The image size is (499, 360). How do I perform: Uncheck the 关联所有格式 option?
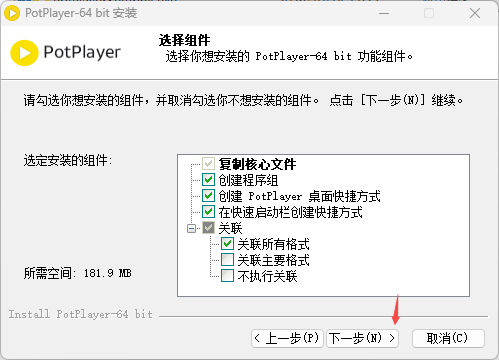coord(227,244)
